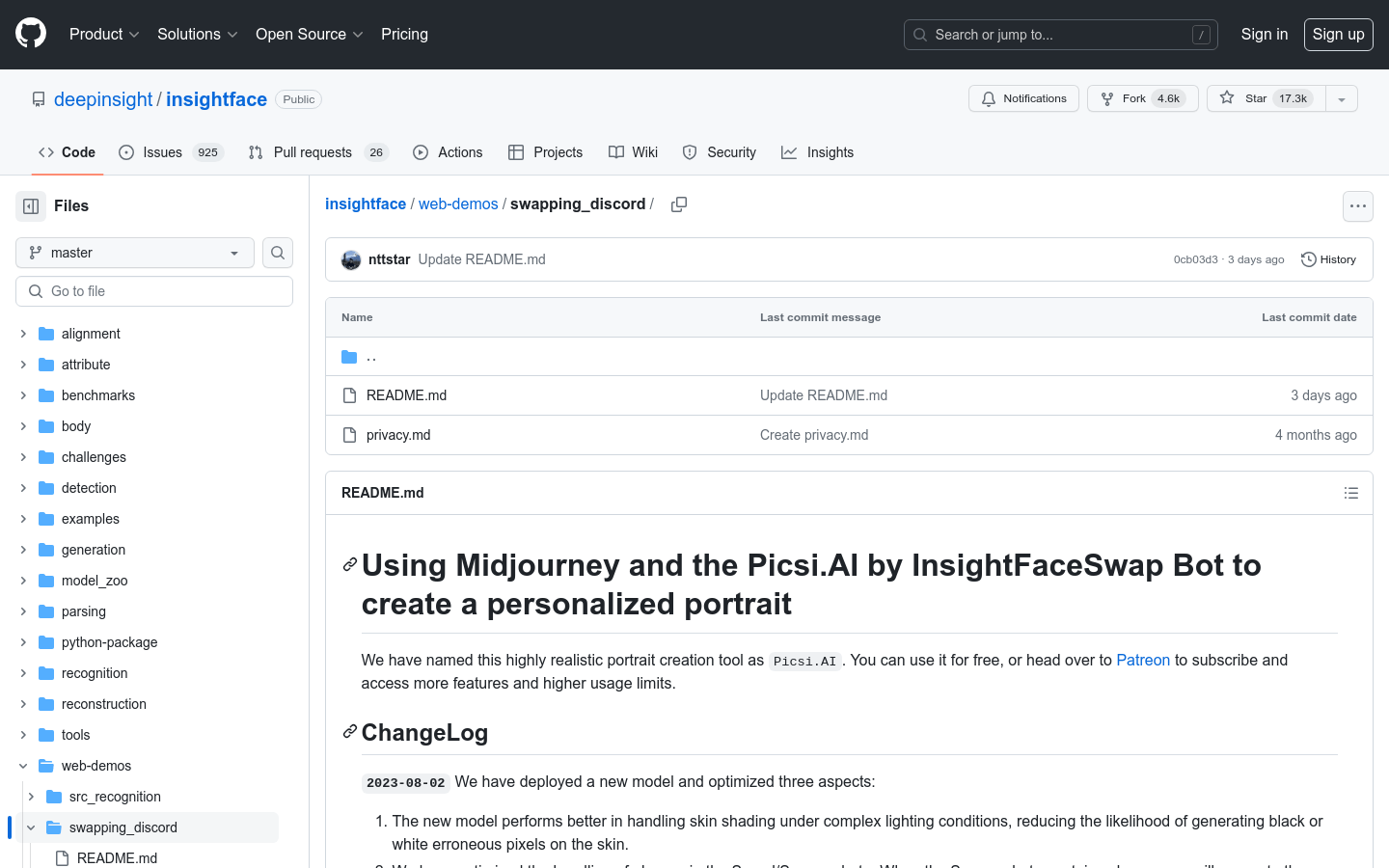Screen dimensions: 1389x868
Task: Switch to the Wiki tab
Action: [634, 152]
